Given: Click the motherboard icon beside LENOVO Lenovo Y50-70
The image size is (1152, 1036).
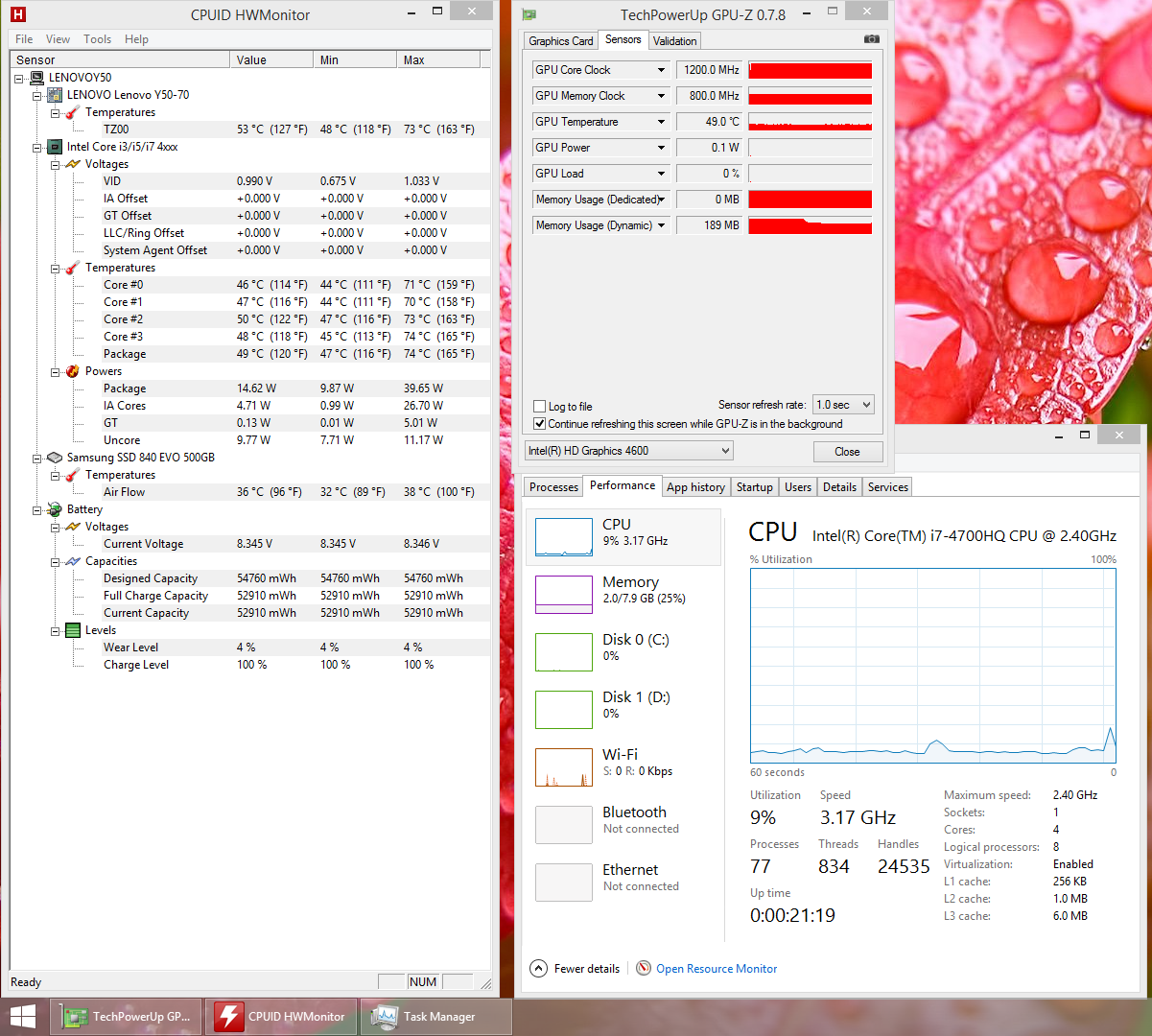Looking at the screenshot, I should (55, 95).
